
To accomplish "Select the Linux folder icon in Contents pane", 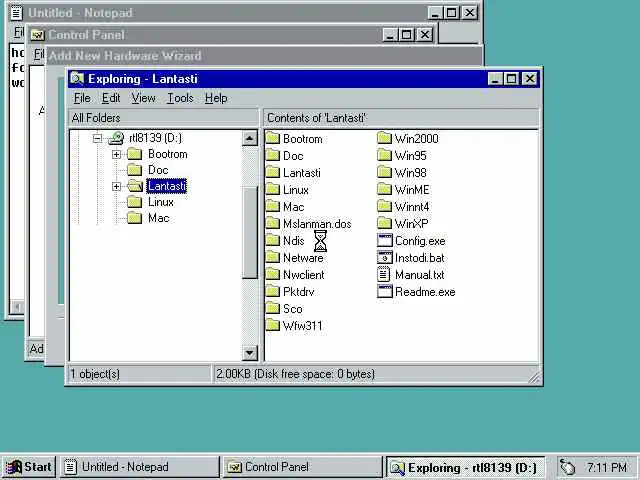I will coord(273,190).
